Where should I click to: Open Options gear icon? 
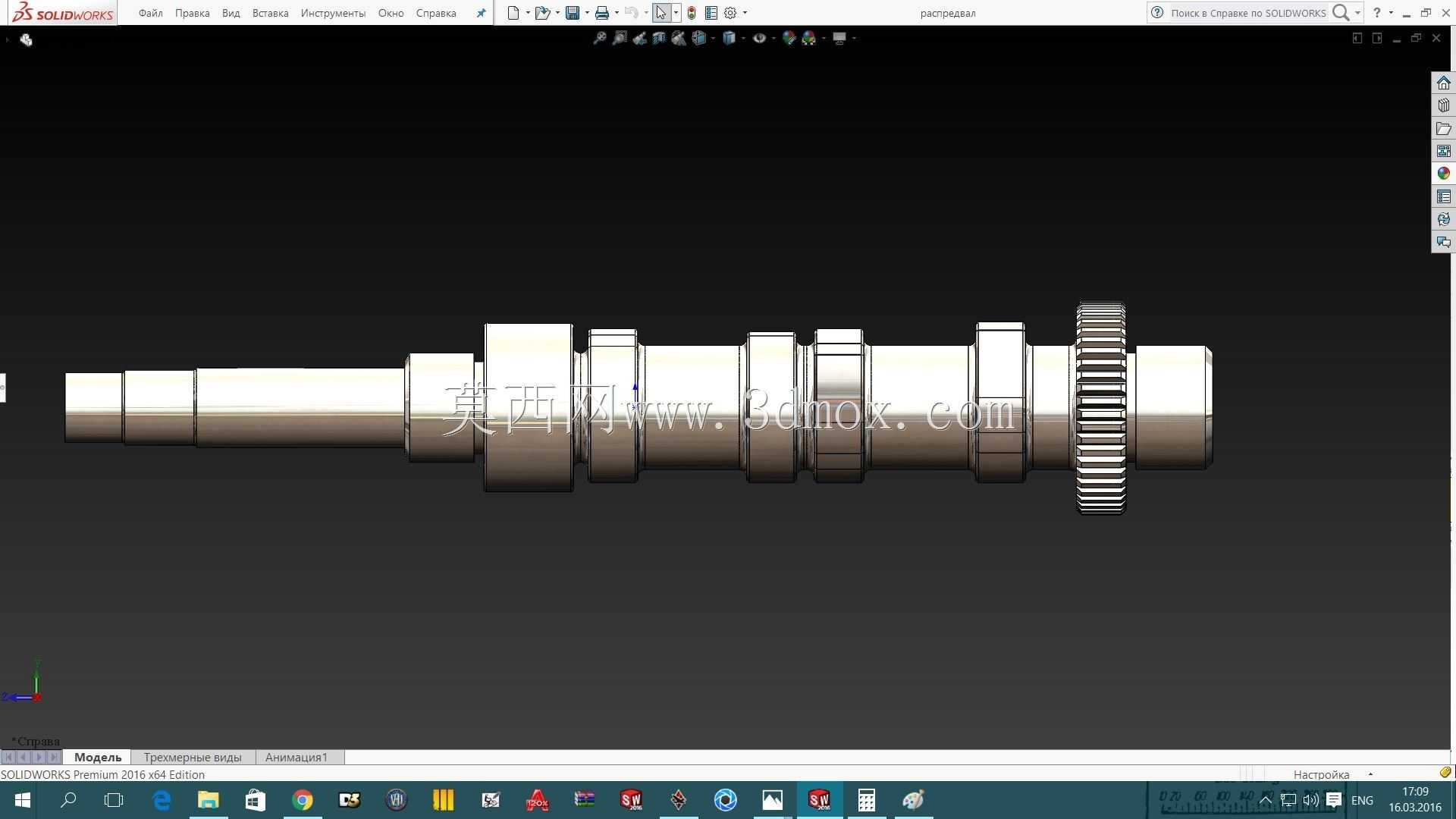pyautogui.click(x=730, y=13)
